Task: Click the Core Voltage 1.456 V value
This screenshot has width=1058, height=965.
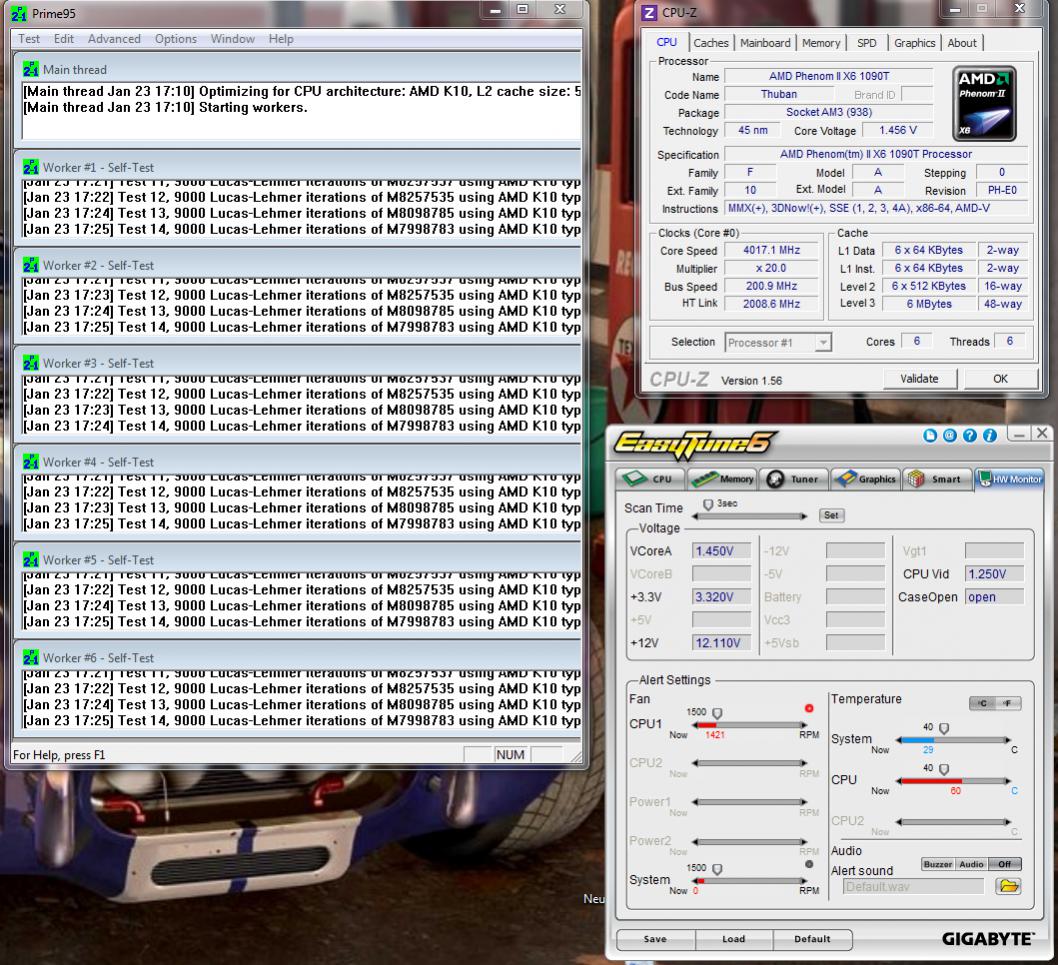Action: point(897,130)
